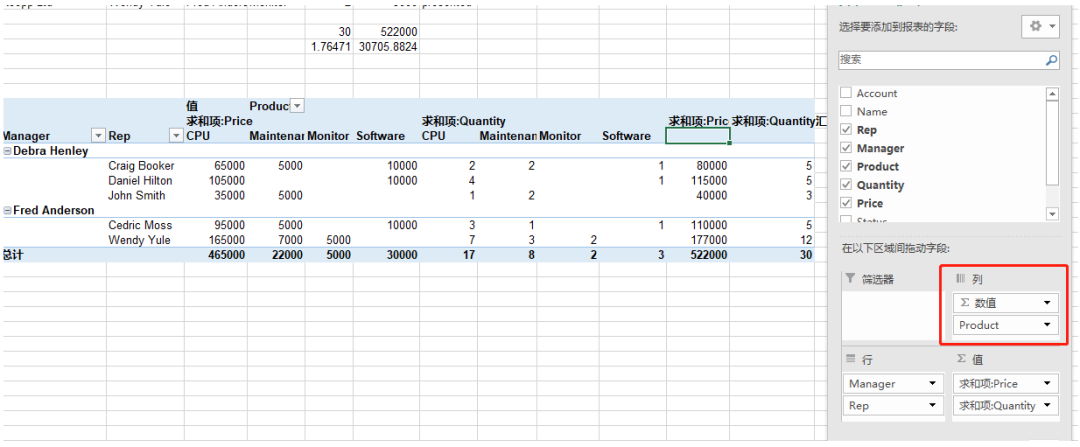Click the field list scrollbar up arrow
This screenshot has width=1080, height=447.
[x=1052, y=94]
